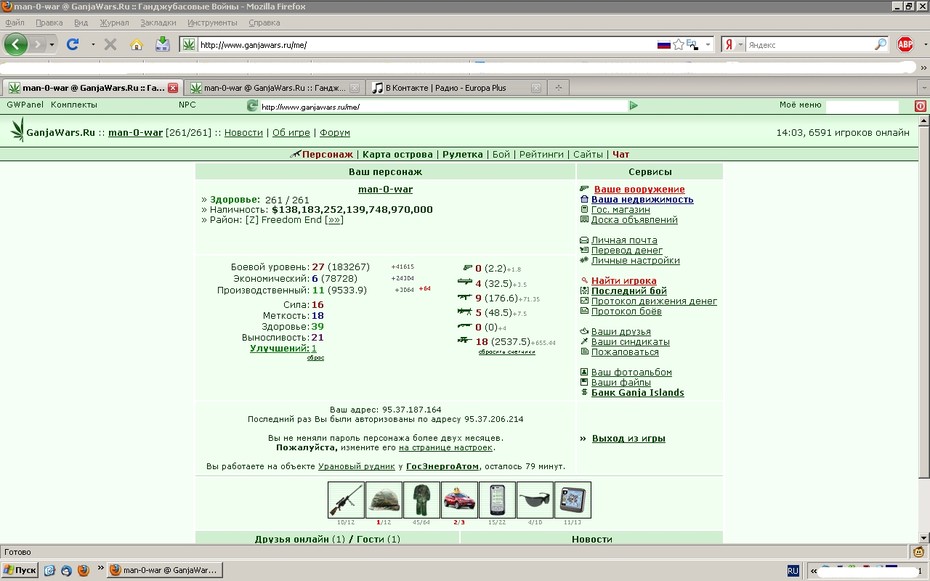Click the Stop loading X icon

click(110, 44)
